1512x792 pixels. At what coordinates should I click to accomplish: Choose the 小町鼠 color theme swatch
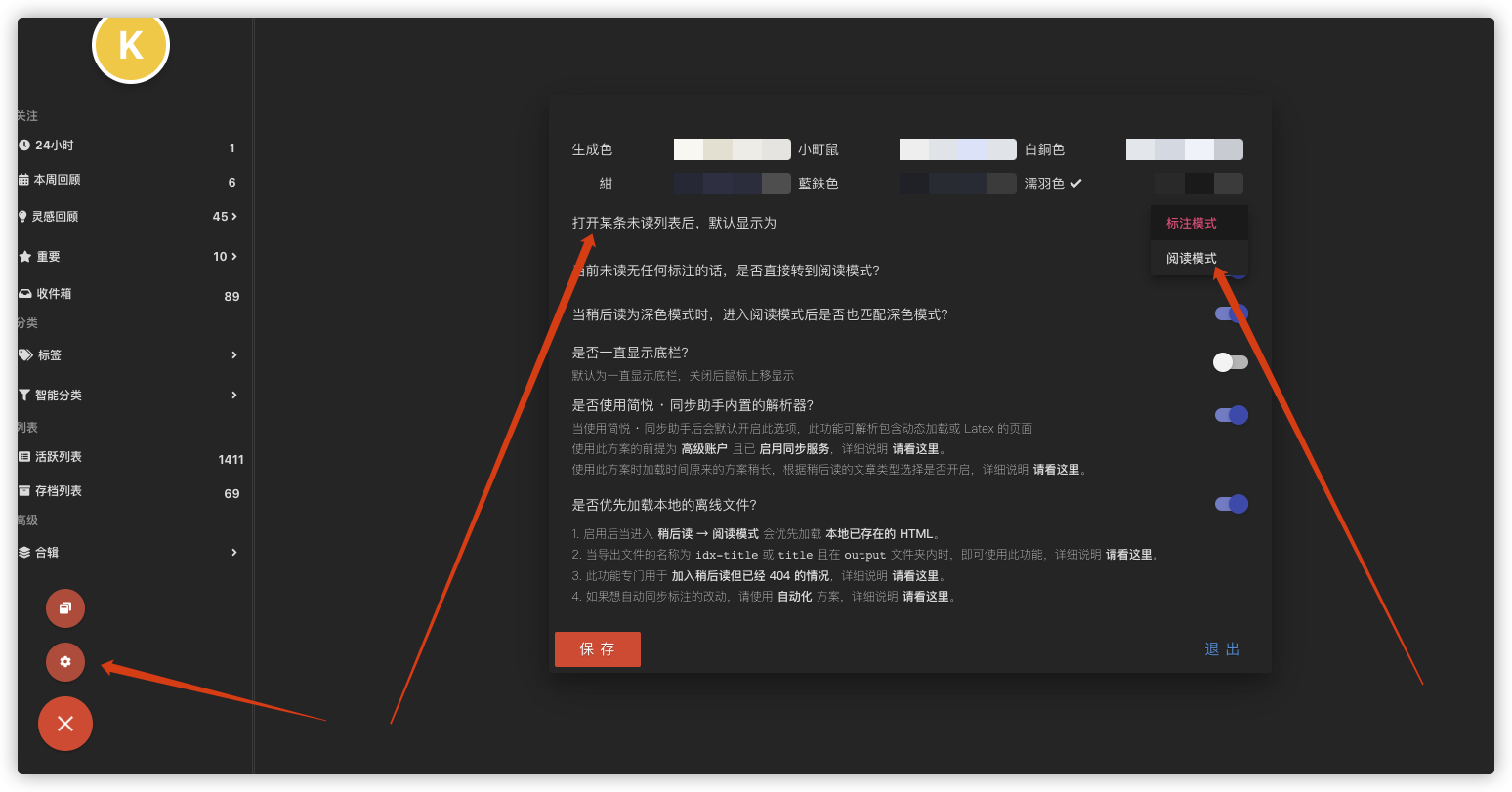coord(958,149)
